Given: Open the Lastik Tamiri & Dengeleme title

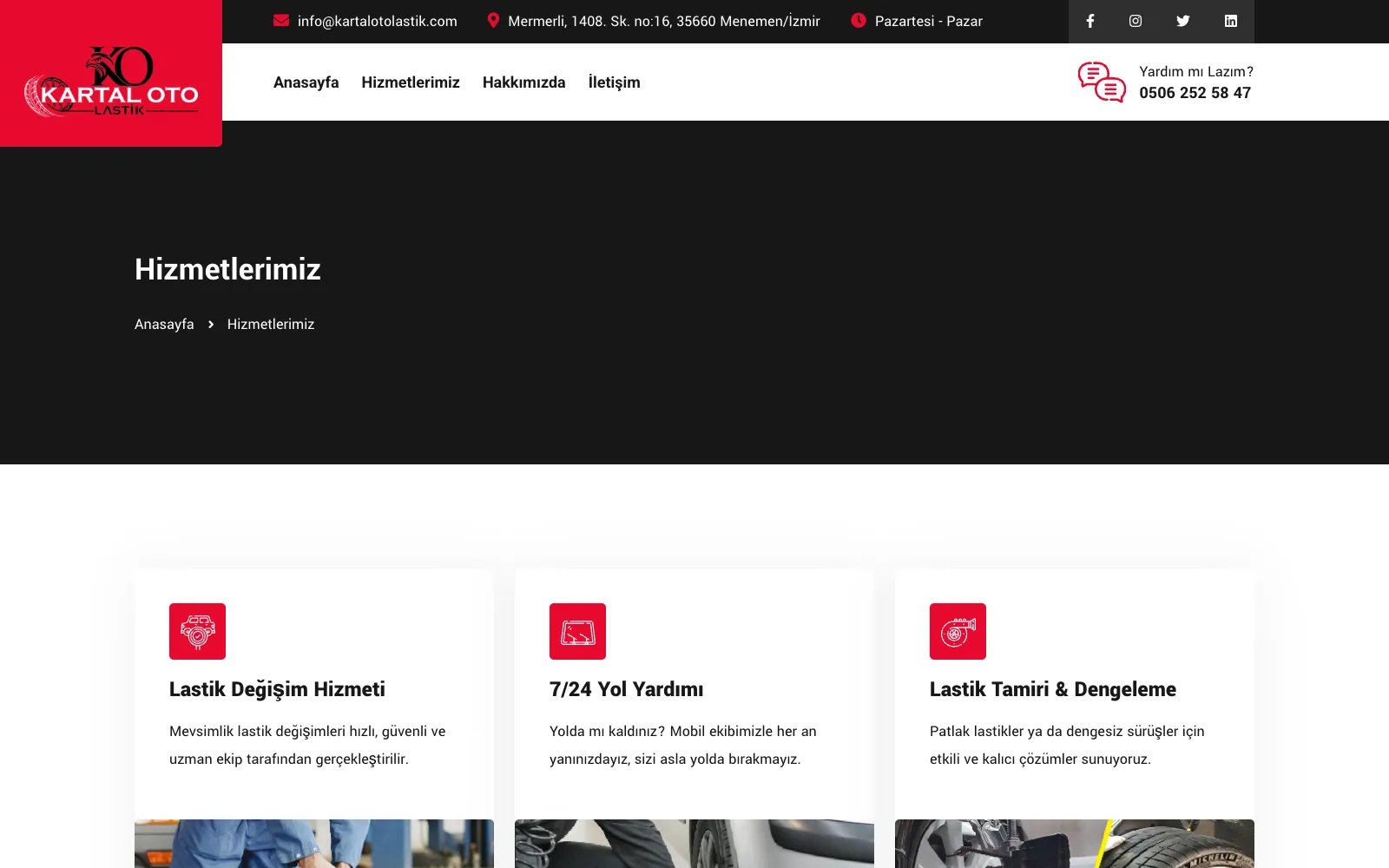Looking at the screenshot, I should [x=1052, y=689].
